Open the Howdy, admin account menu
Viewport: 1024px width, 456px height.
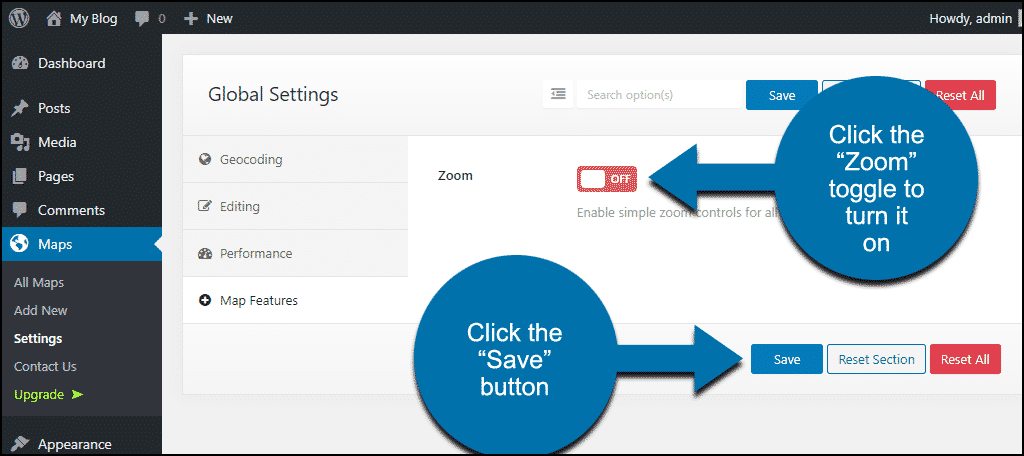pyautogui.click(x=968, y=18)
